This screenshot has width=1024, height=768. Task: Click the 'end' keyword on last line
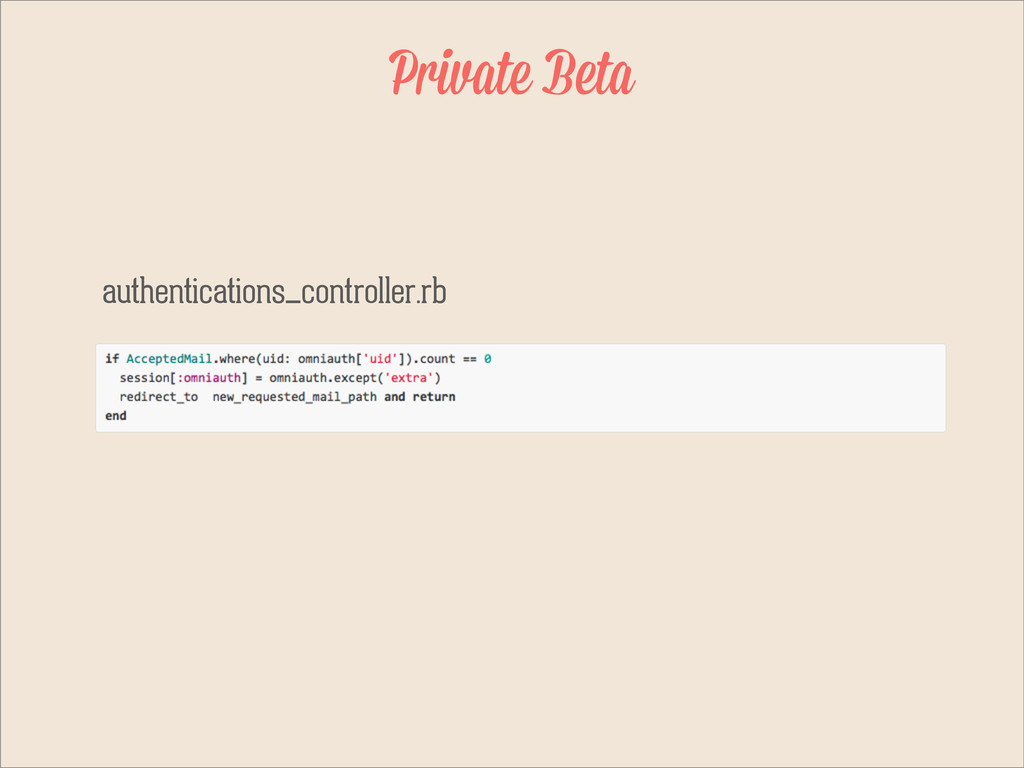point(116,415)
